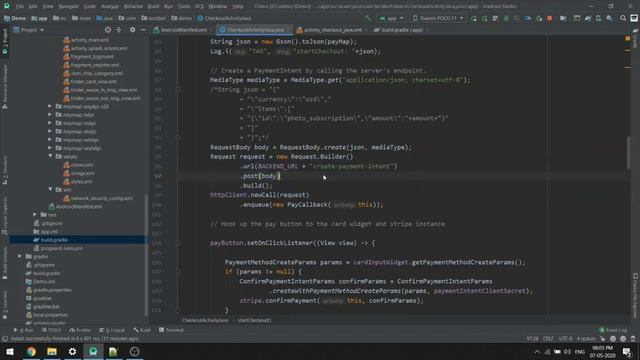This screenshot has height=360, width=640.
Task: Collapse the xml folder
Action: pos(50,189)
